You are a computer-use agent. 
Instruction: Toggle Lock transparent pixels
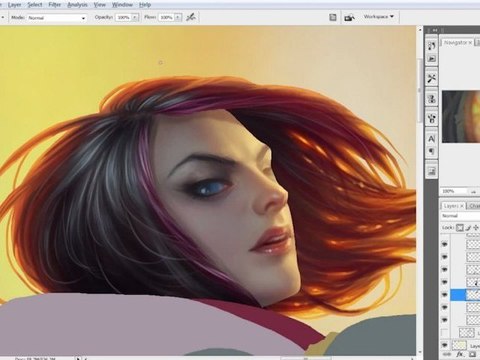click(460, 228)
